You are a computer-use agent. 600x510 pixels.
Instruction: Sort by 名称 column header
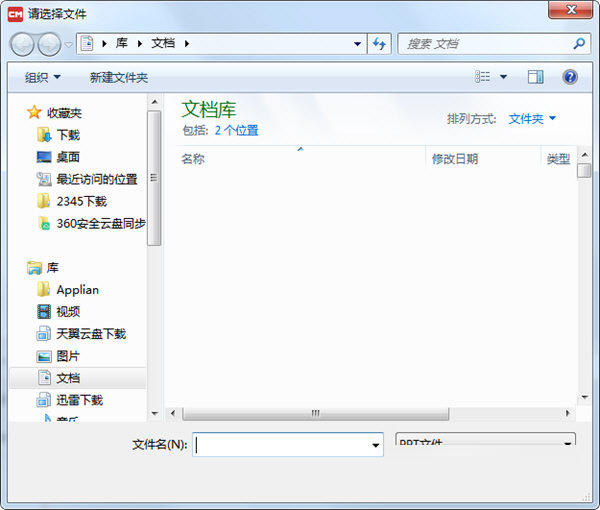(193, 158)
